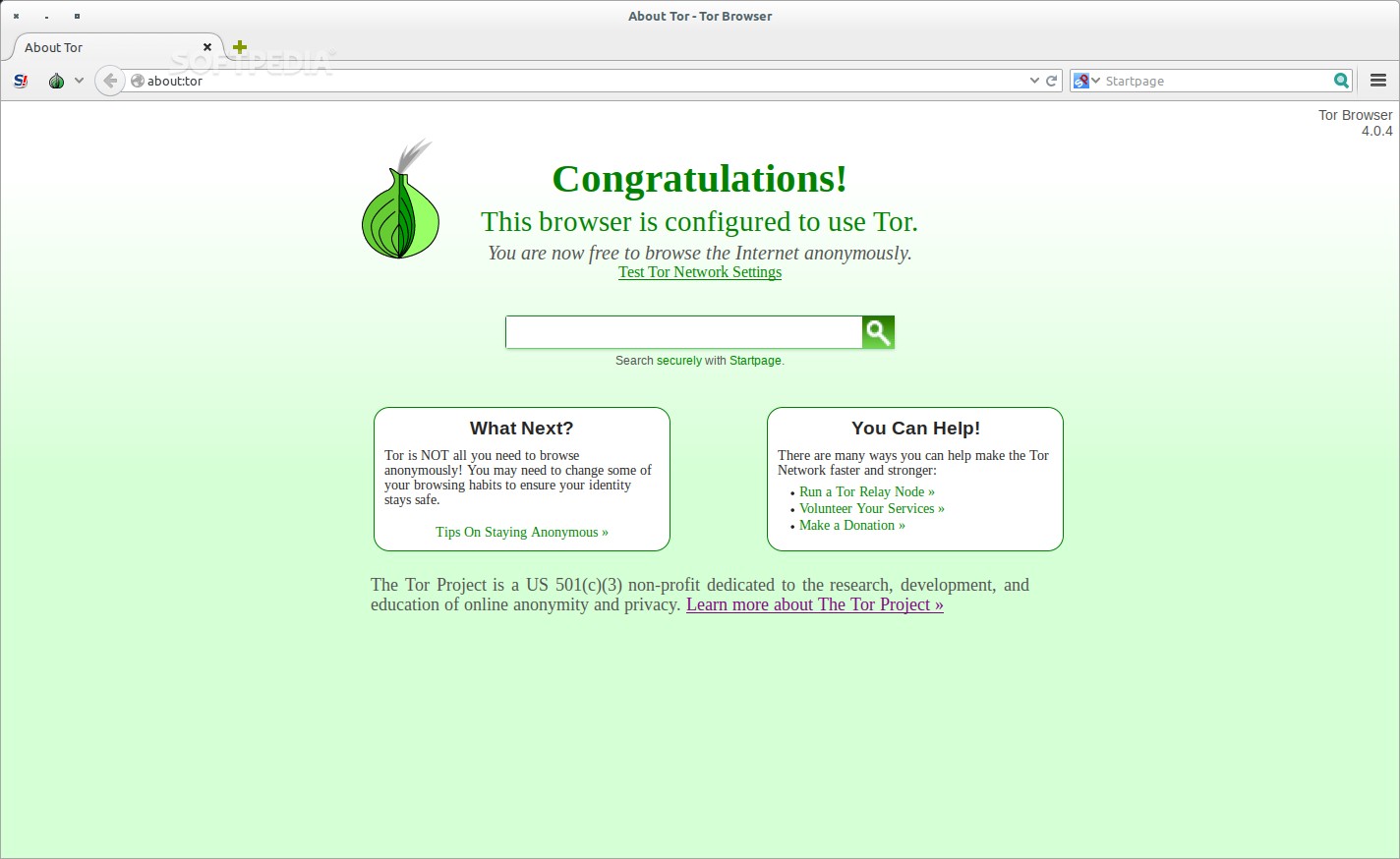Click in the Startpage search box on page
Image resolution: width=1400 pixels, height=859 pixels.
[683, 332]
